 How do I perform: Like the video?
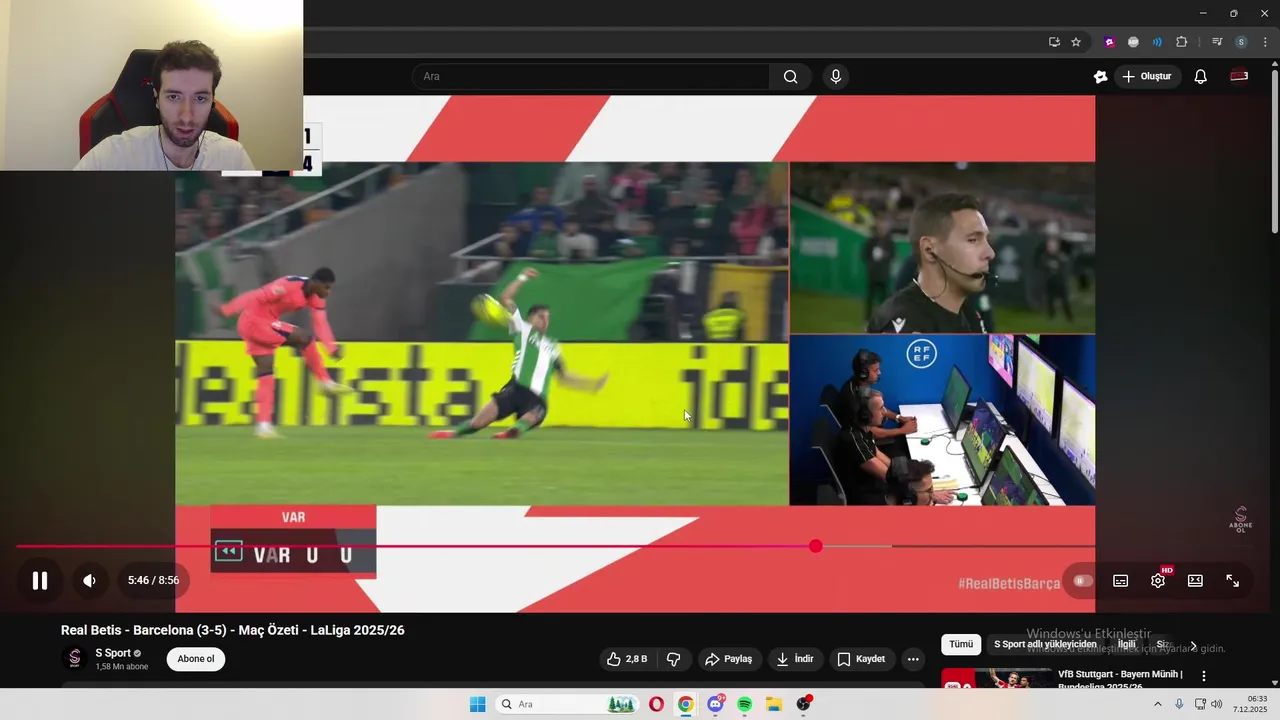627,659
